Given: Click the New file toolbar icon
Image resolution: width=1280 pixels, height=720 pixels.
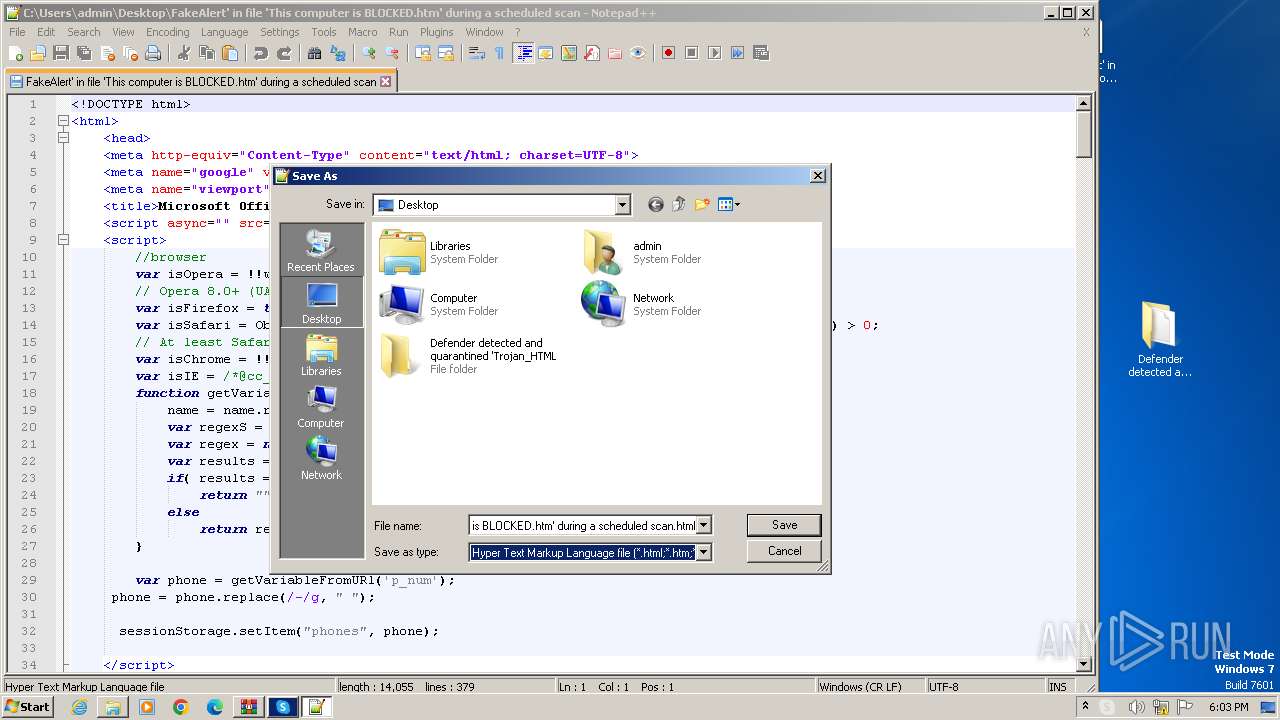Looking at the screenshot, I should 15,53.
